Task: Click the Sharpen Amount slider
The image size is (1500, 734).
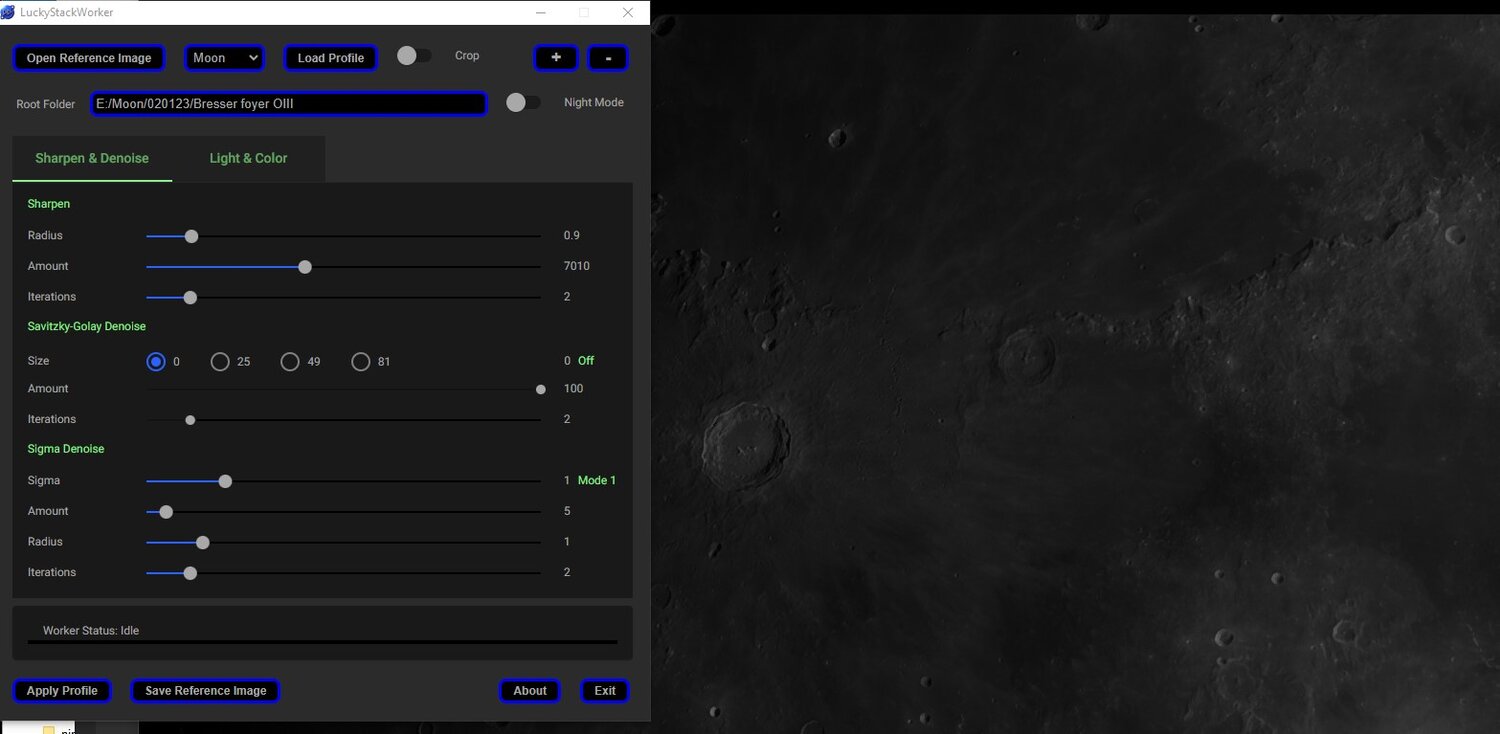Action: [x=343, y=267]
